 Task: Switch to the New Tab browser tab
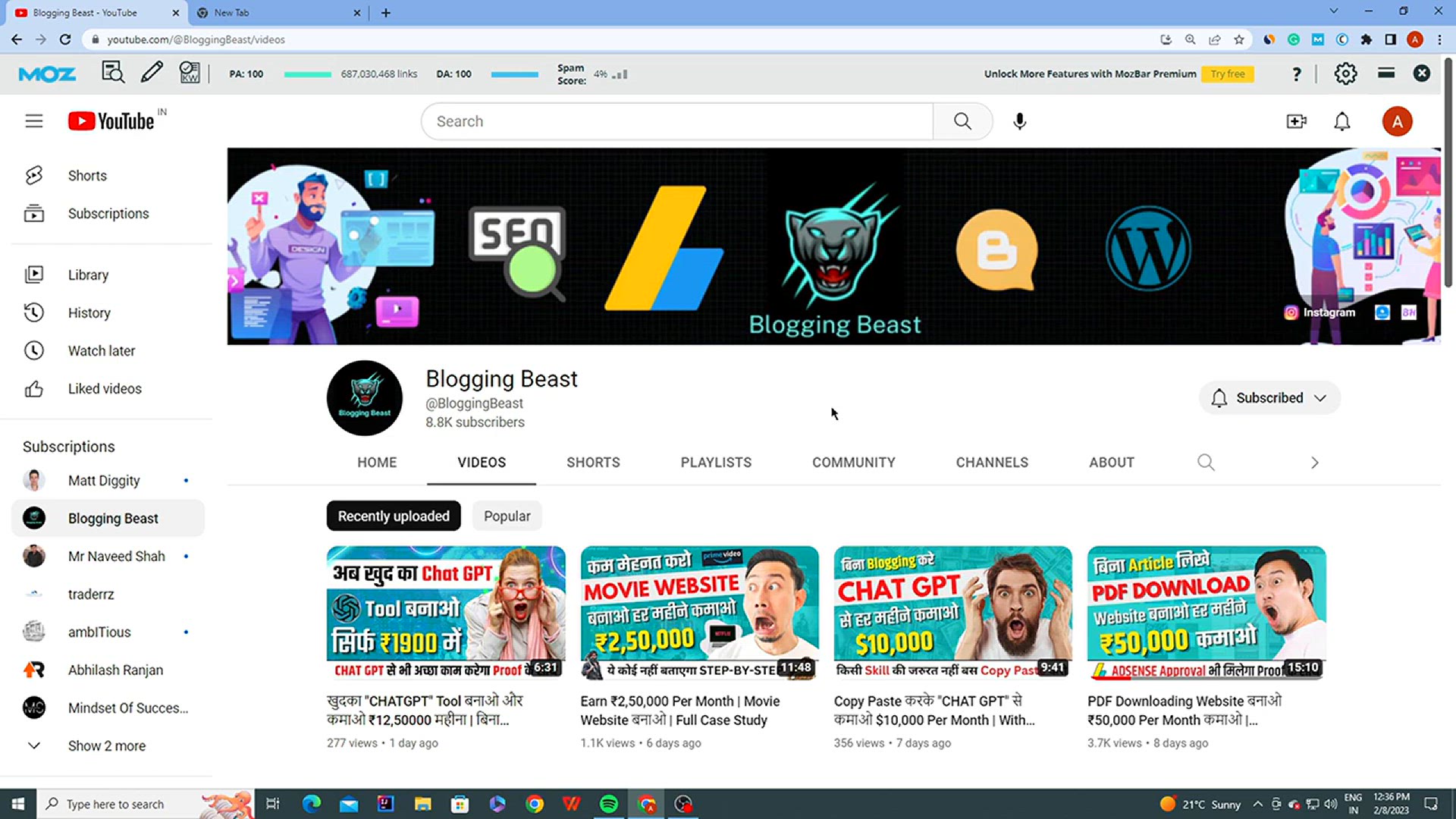[x=277, y=12]
